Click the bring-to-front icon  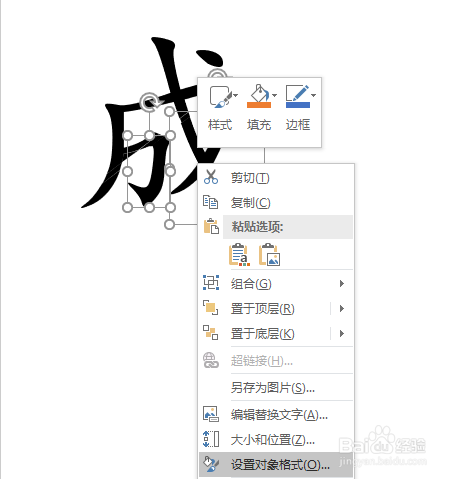click(x=211, y=308)
